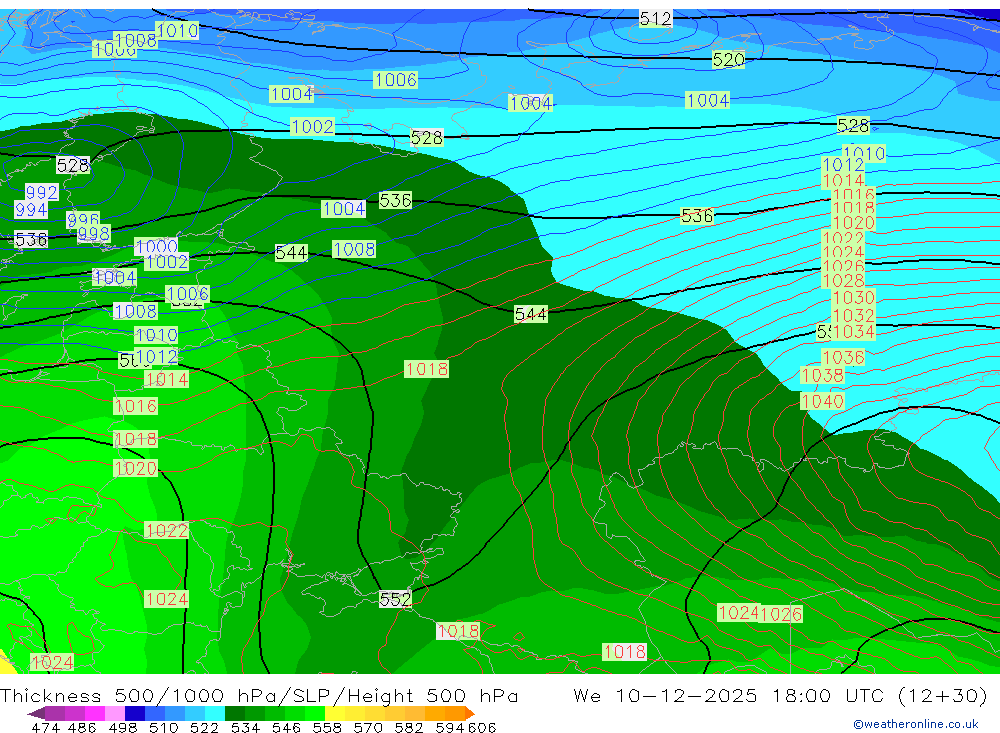Screen dimensions: 1000x733
Task: Click the blue 994 pressure label
Action: [x=31, y=209]
